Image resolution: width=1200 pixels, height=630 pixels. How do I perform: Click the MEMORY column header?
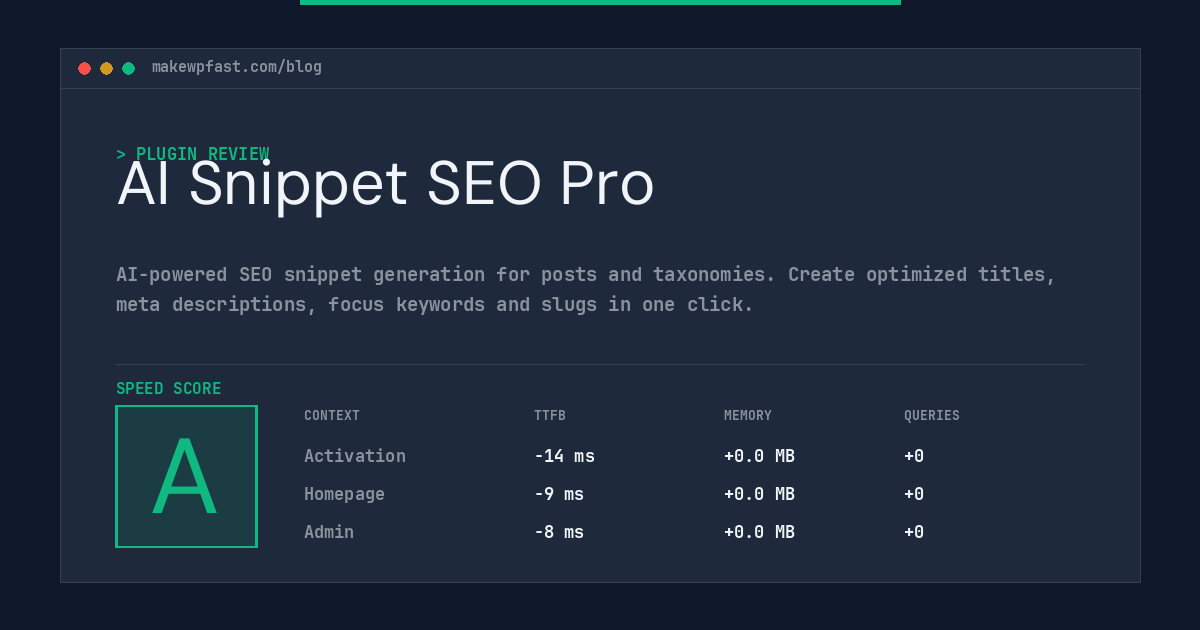(748, 416)
